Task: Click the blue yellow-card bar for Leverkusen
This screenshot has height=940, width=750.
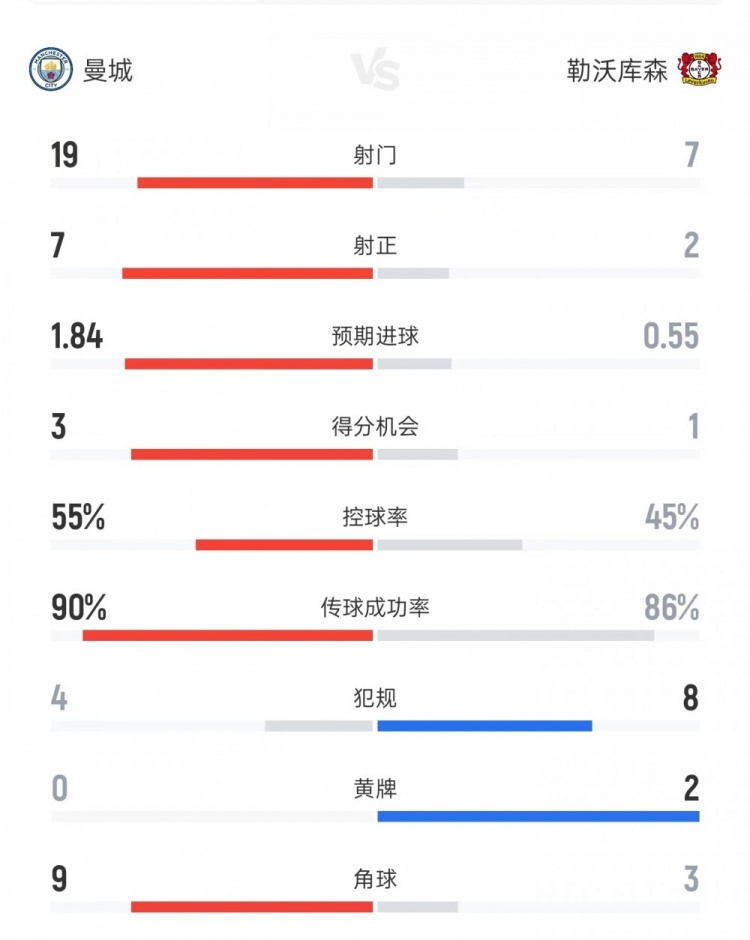Action: [x=538, y=816]
